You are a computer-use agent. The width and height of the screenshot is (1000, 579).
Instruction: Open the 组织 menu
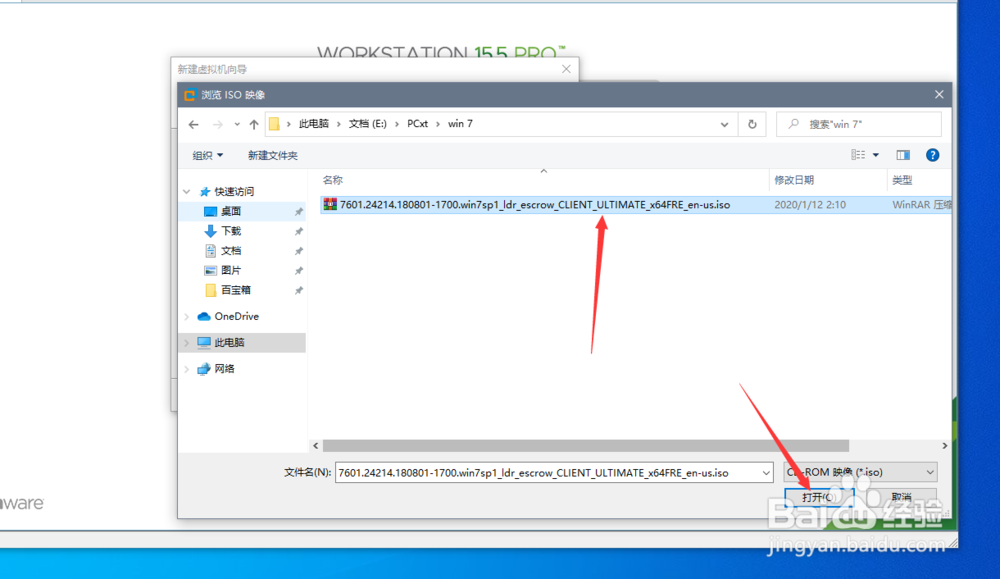pos(208,155)
